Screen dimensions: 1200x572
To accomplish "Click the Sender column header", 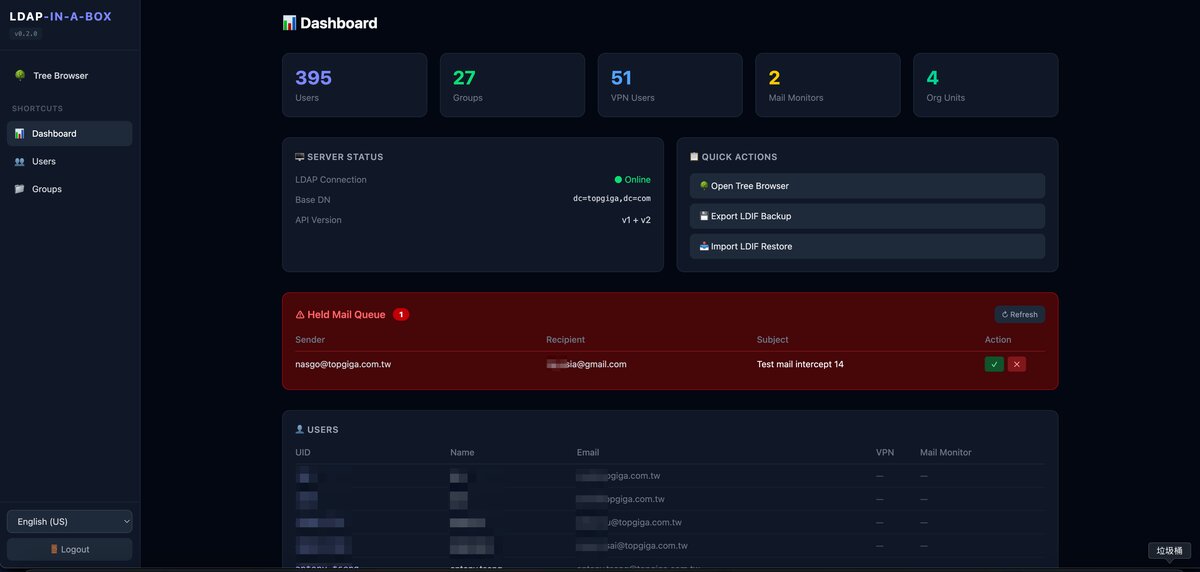I will [310, 340].
